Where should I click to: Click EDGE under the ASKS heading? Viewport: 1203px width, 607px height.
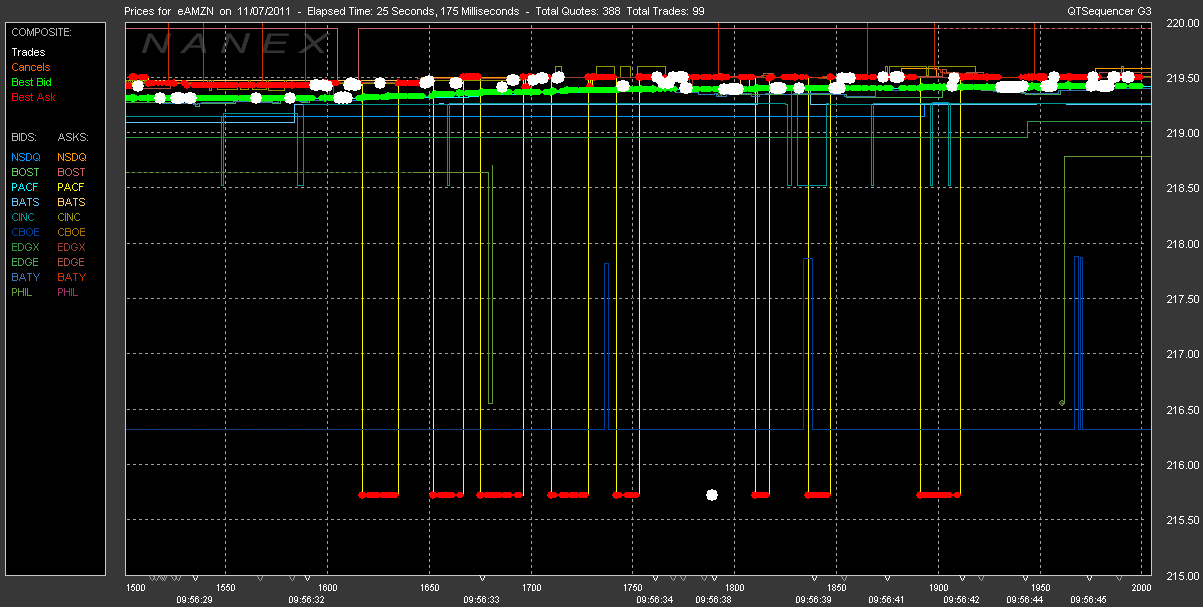click(73, 262)
